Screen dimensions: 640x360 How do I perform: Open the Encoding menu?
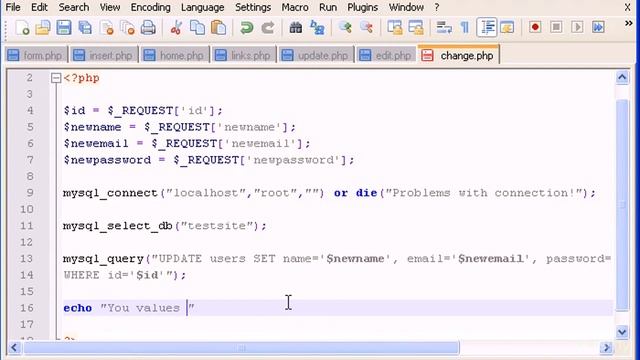pyautogui.click(x=150, y=7)
